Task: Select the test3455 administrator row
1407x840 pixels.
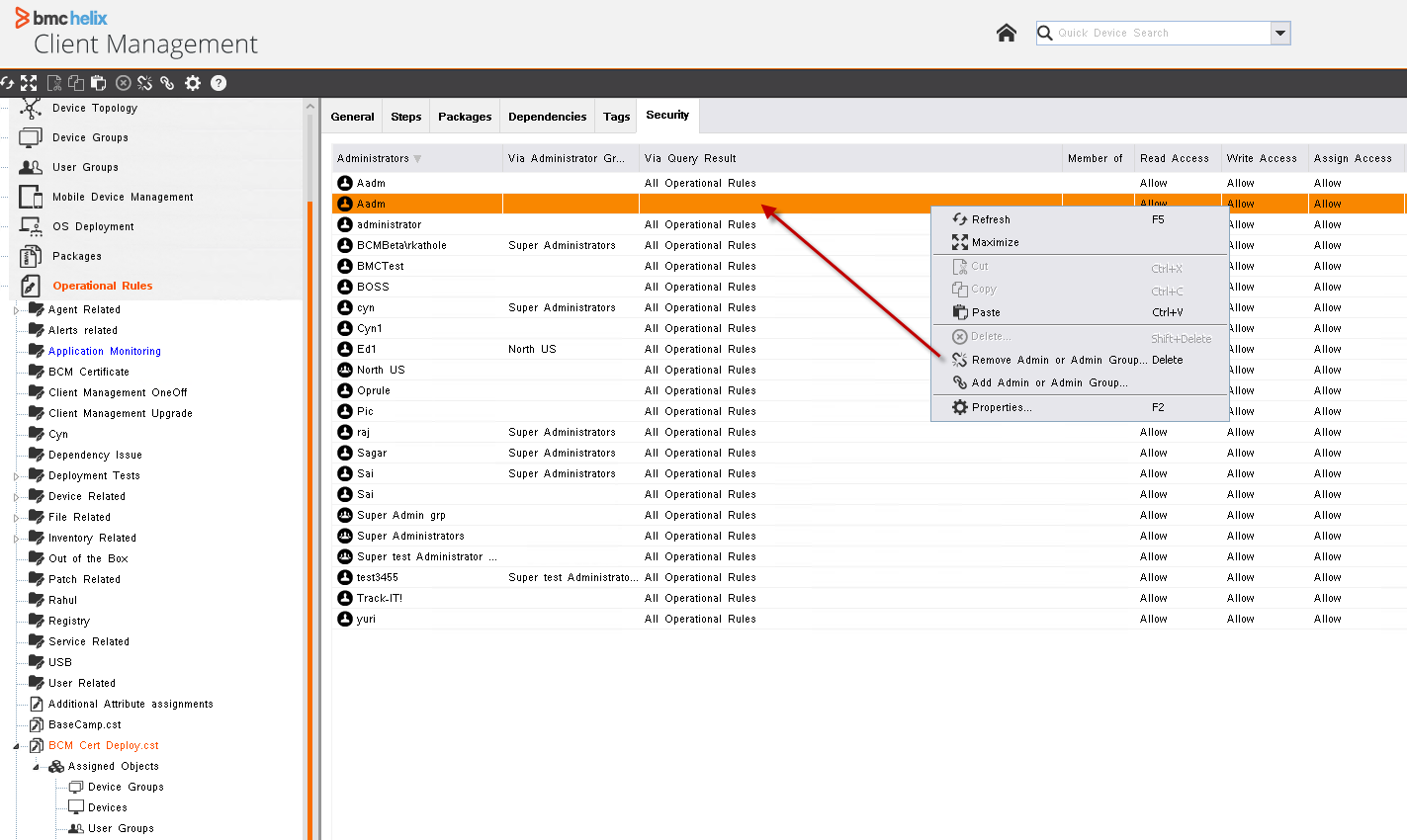Action: (868, 577)
